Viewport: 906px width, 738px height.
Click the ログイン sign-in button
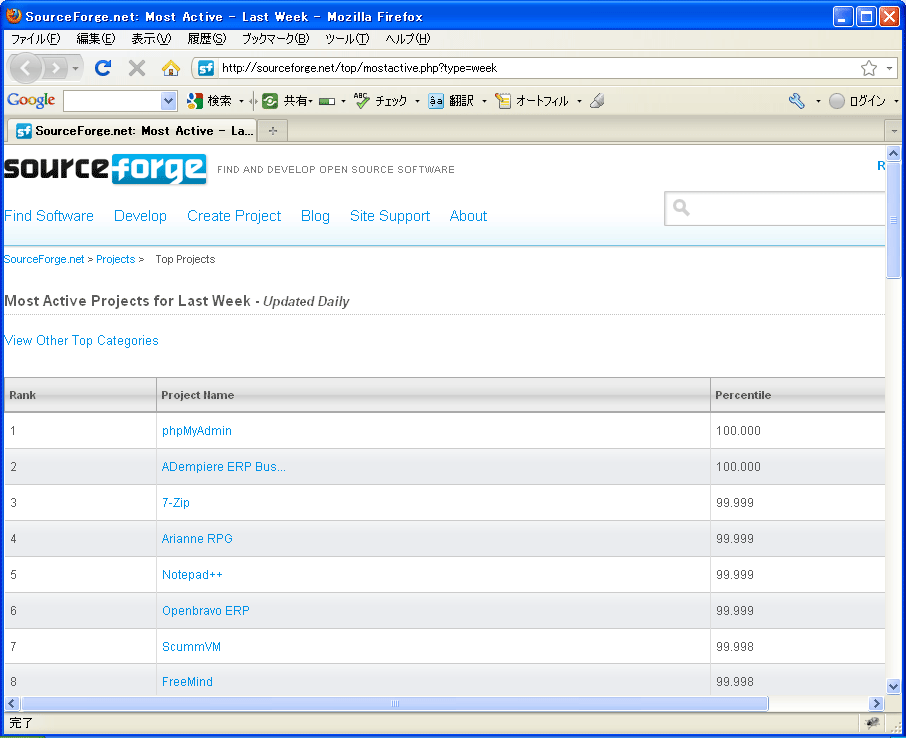[x=857, y=101]
